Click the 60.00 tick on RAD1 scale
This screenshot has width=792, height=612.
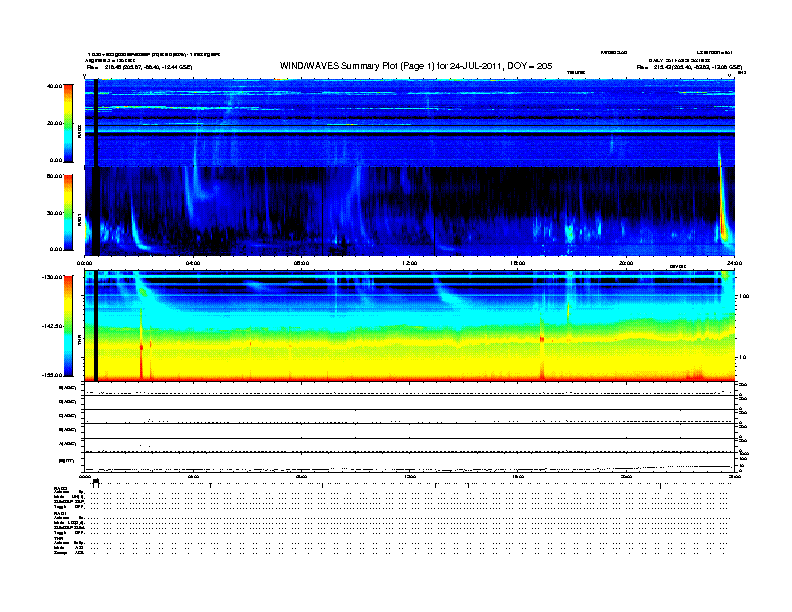(x=54, y=176)
